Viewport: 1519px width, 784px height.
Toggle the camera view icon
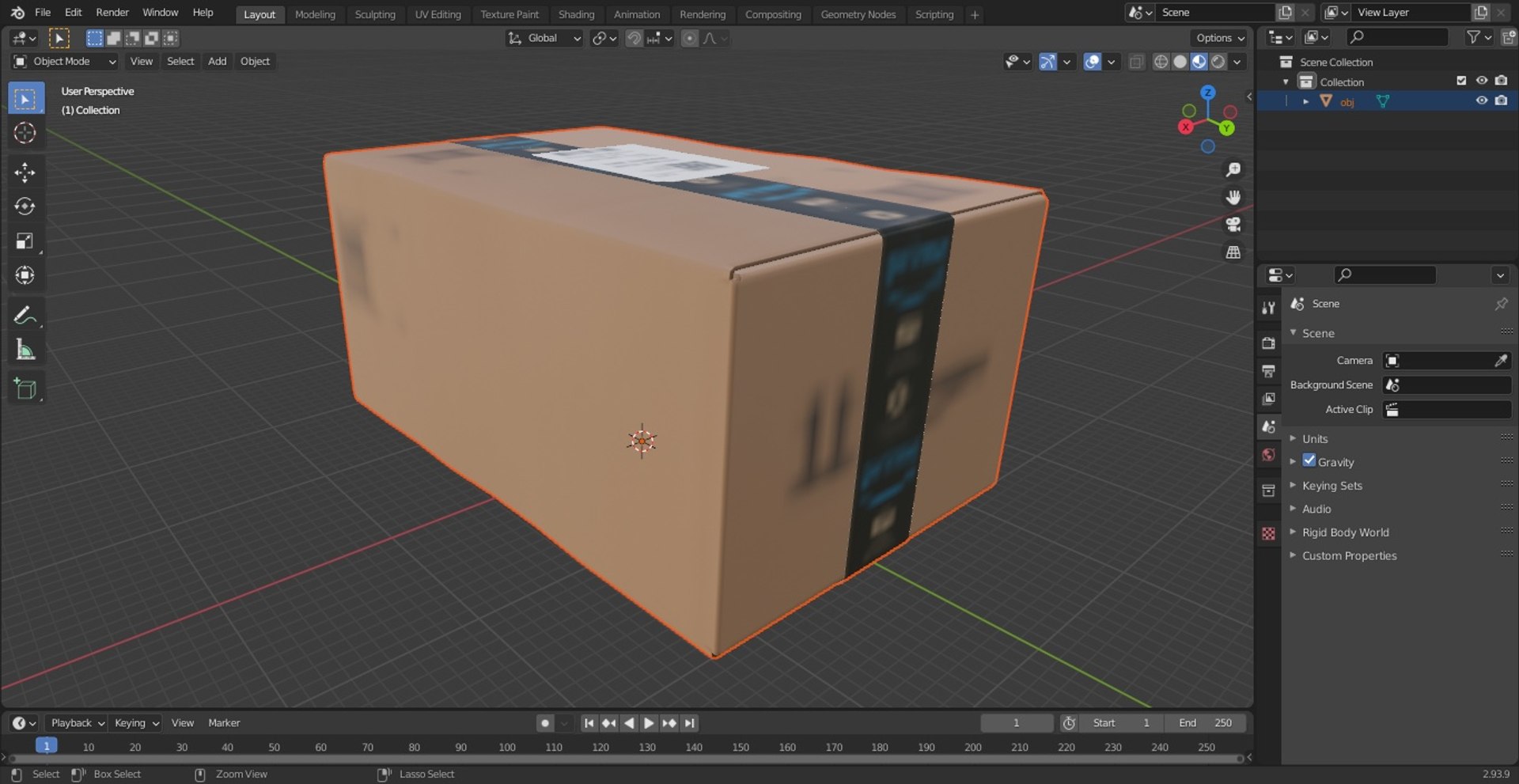(x=1233, y=225)
